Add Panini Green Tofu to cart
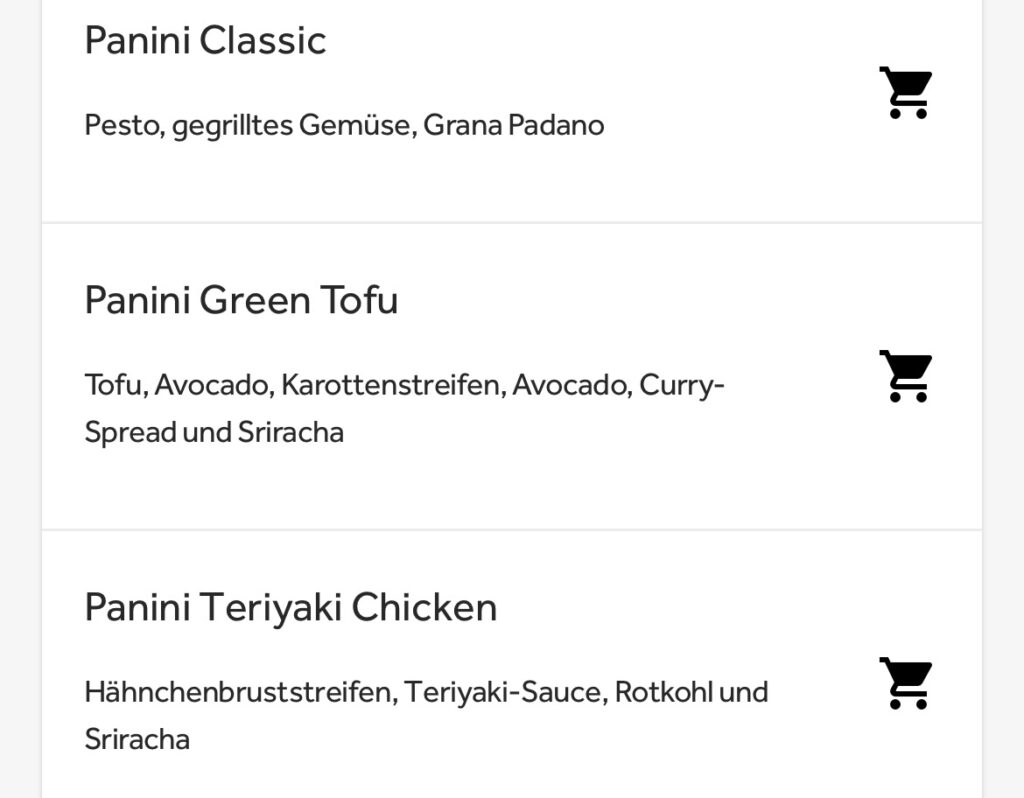The width and height of the screenshot is (1024, 798). (905, 377)
